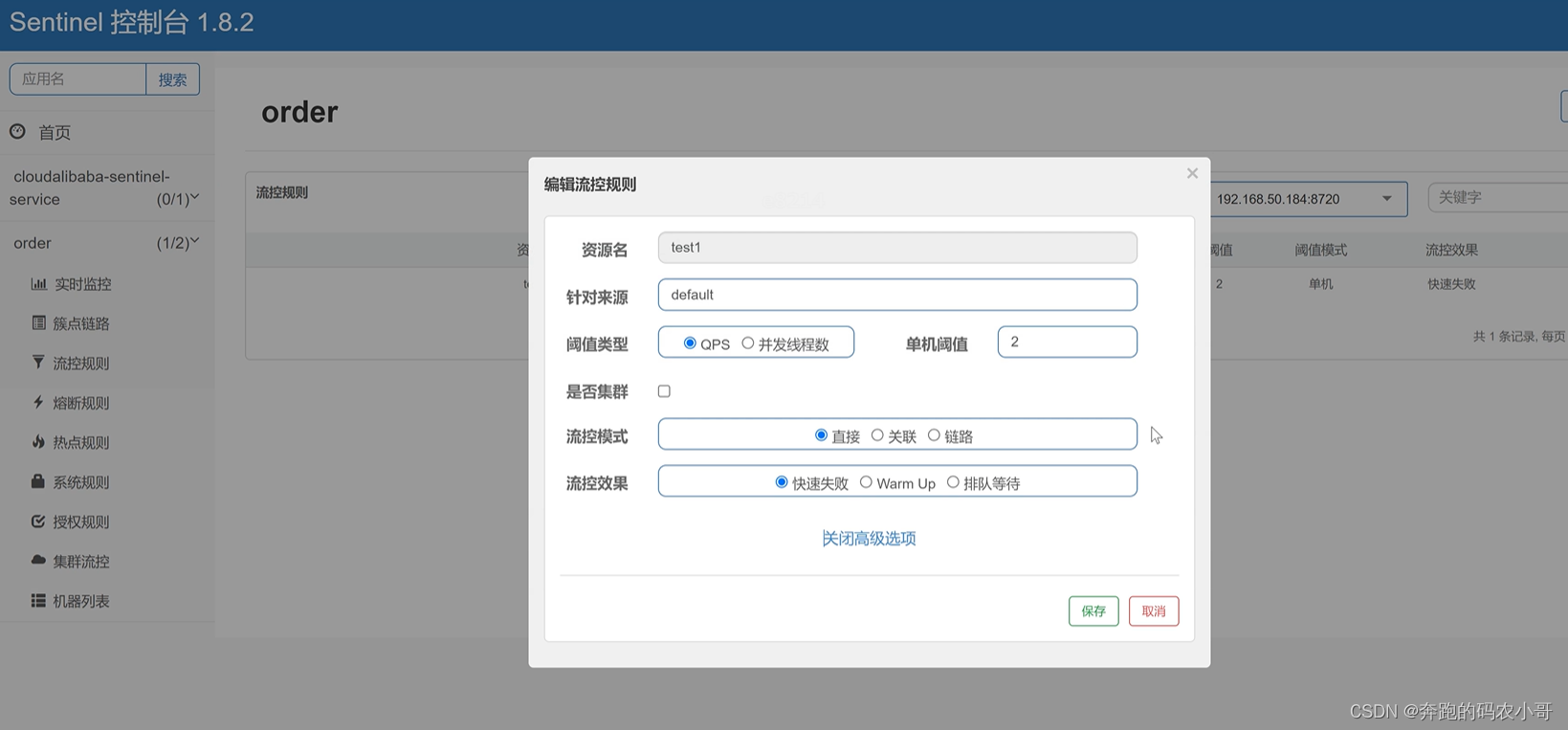Click the check-square icon for 授权规则
This screenshot has width=1568, height=730.
(x=38, y=520)
